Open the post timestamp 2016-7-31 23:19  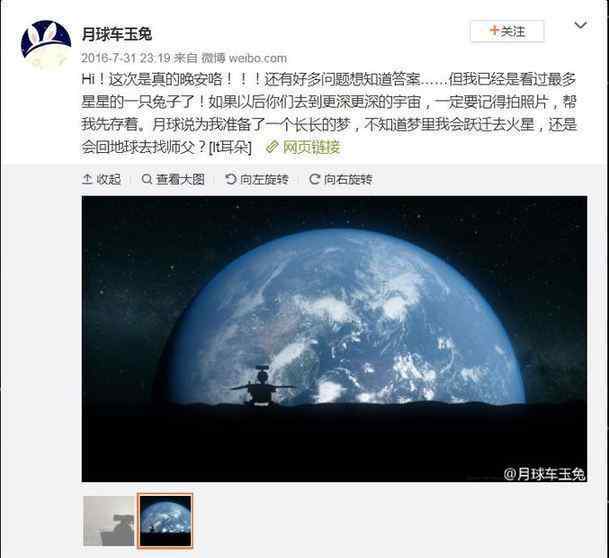(126, 58)
